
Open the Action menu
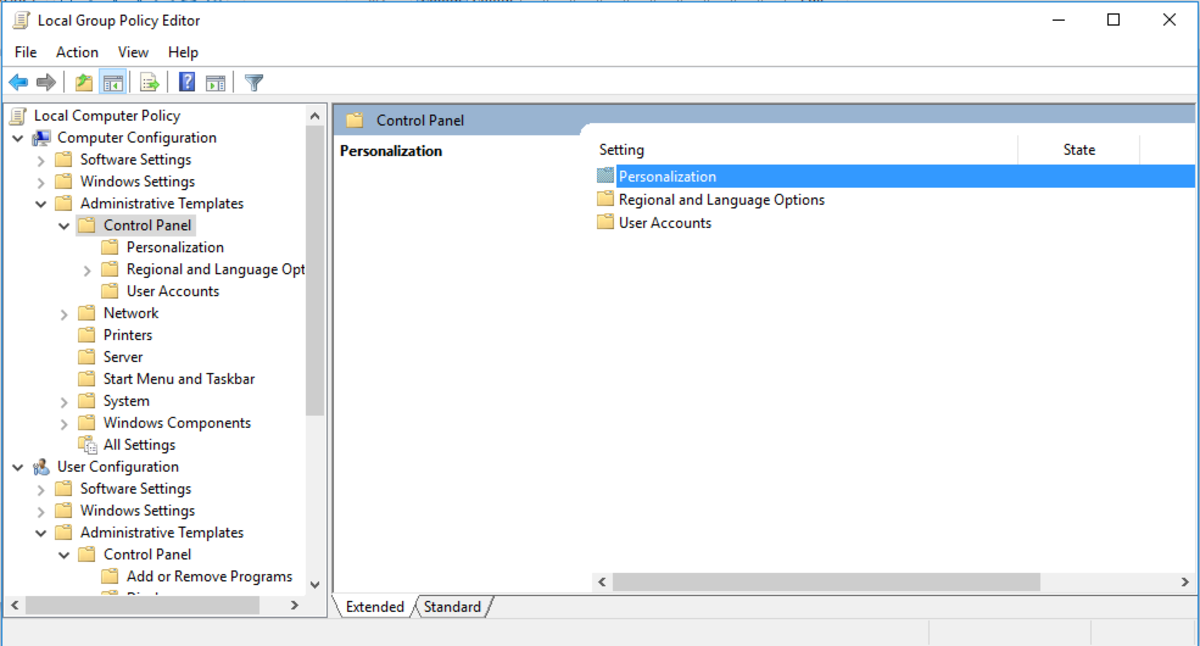pos(77,52)
